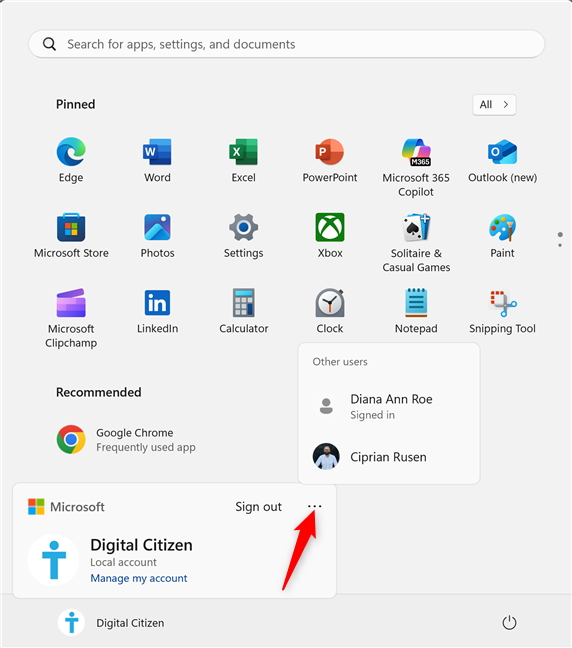Launch the Calculator app
The height and width of the screenshot is (648, 572).
[243, 311]
